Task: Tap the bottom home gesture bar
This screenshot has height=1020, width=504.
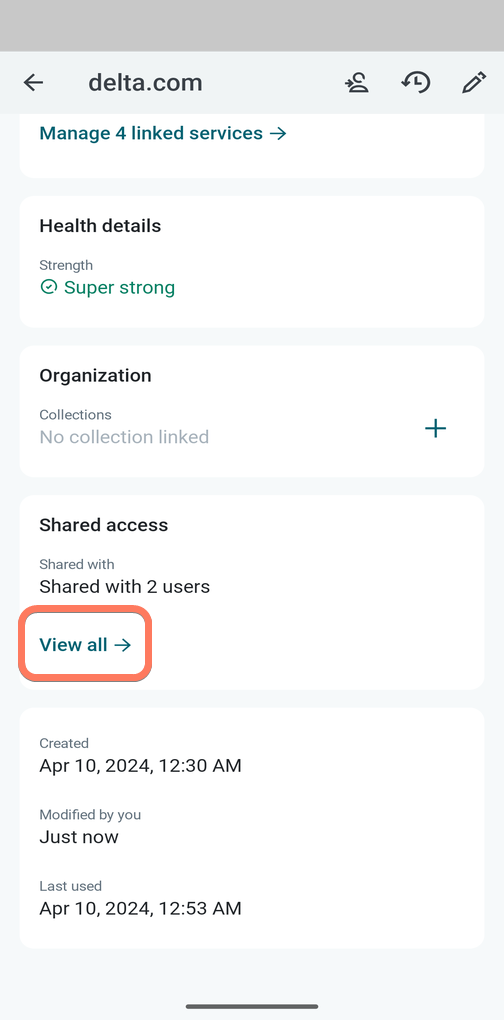Action: (252, 1006)
